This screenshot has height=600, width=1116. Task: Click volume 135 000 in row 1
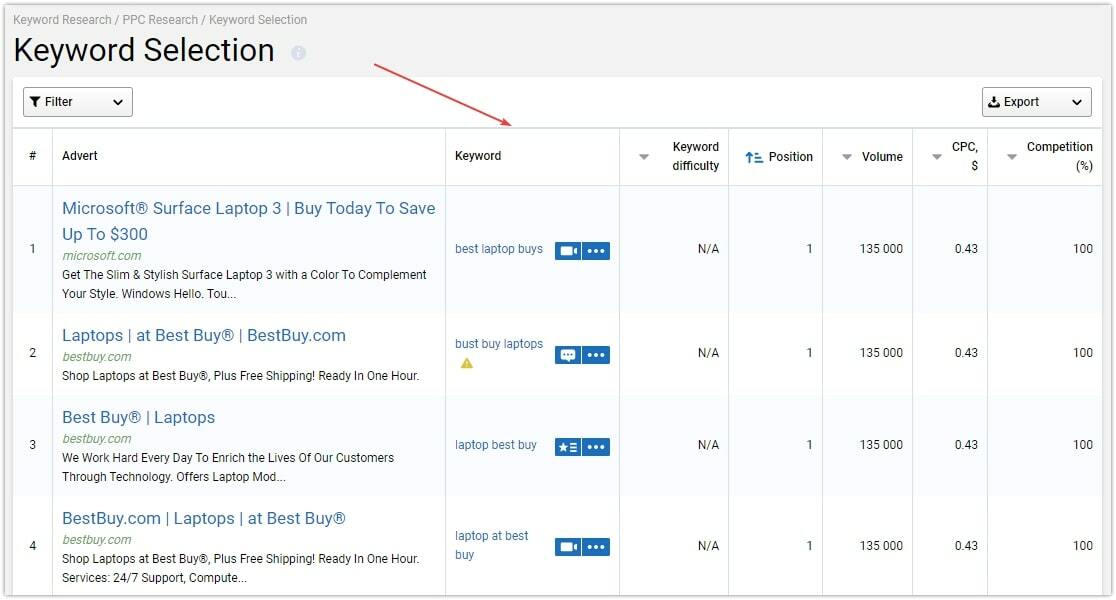(881, 249)
